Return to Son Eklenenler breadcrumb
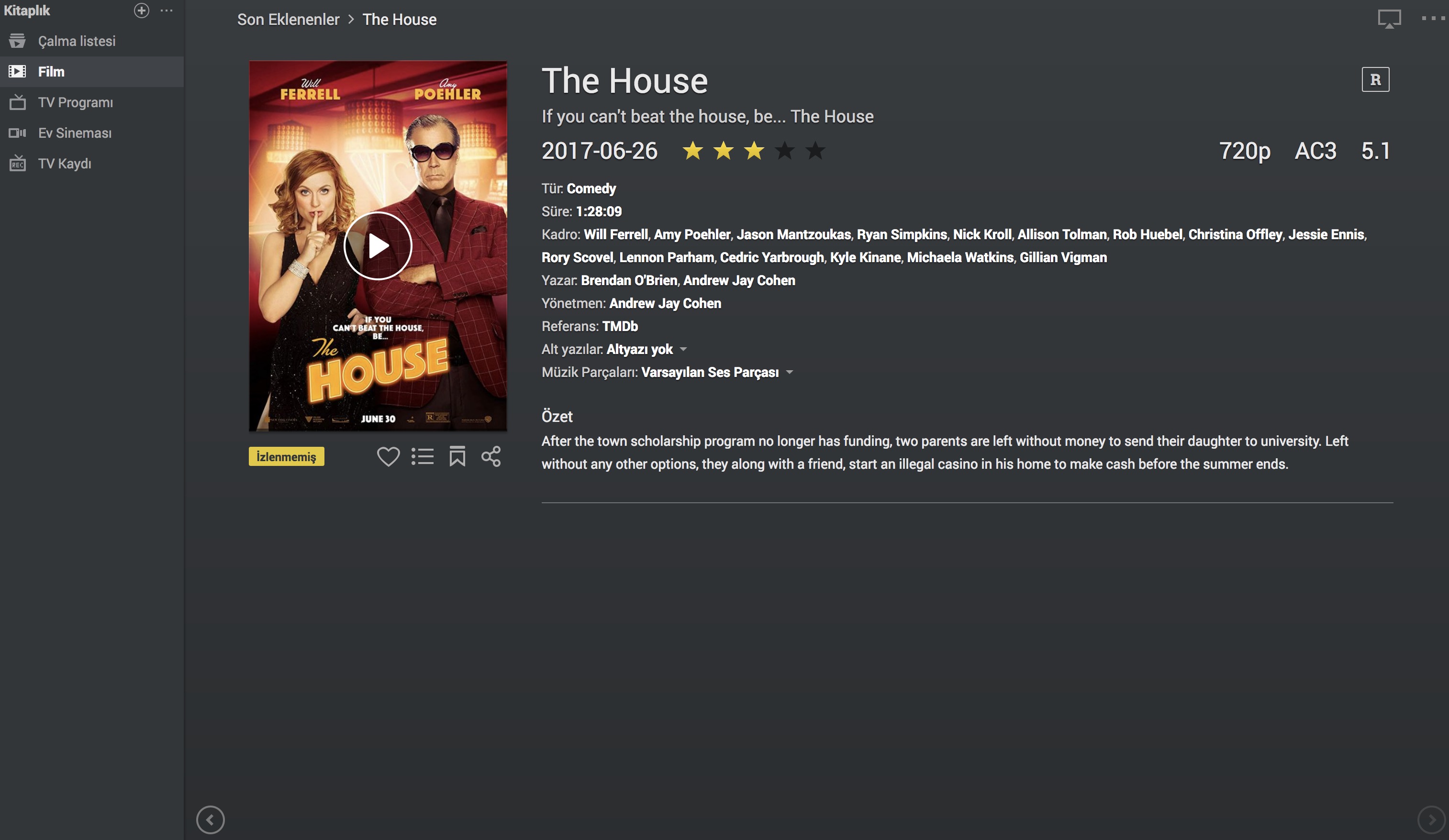 pyautogui.click(x=288, y=20)
